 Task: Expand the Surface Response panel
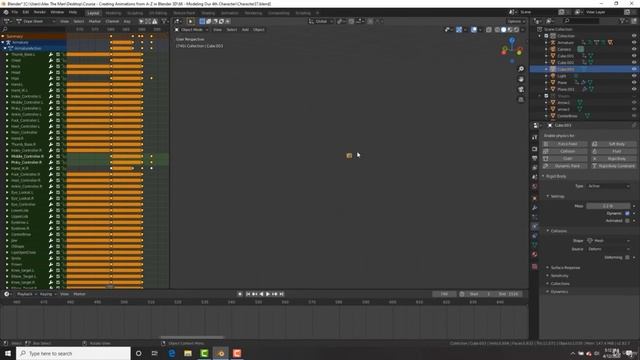(x=565, y=268)
